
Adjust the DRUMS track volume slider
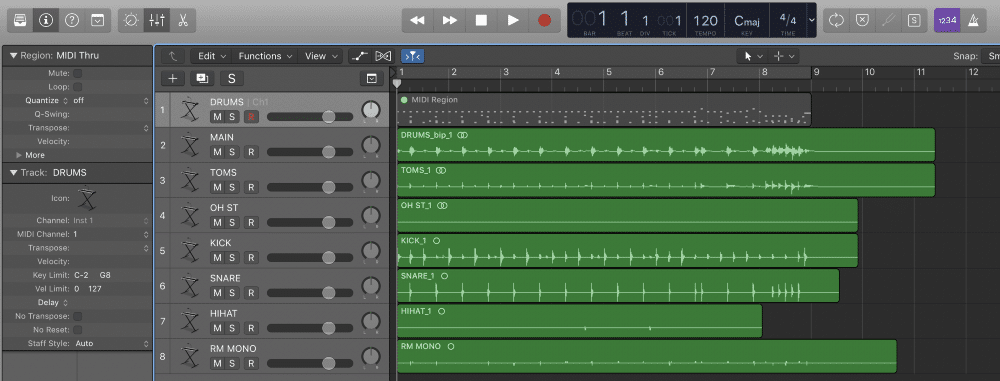click(310, 117)
